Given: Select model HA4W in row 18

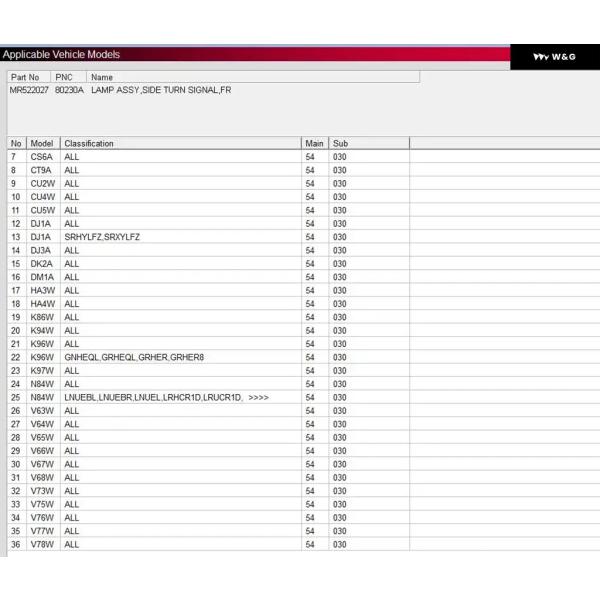Looking at the screenshot, I should (43, 304).
